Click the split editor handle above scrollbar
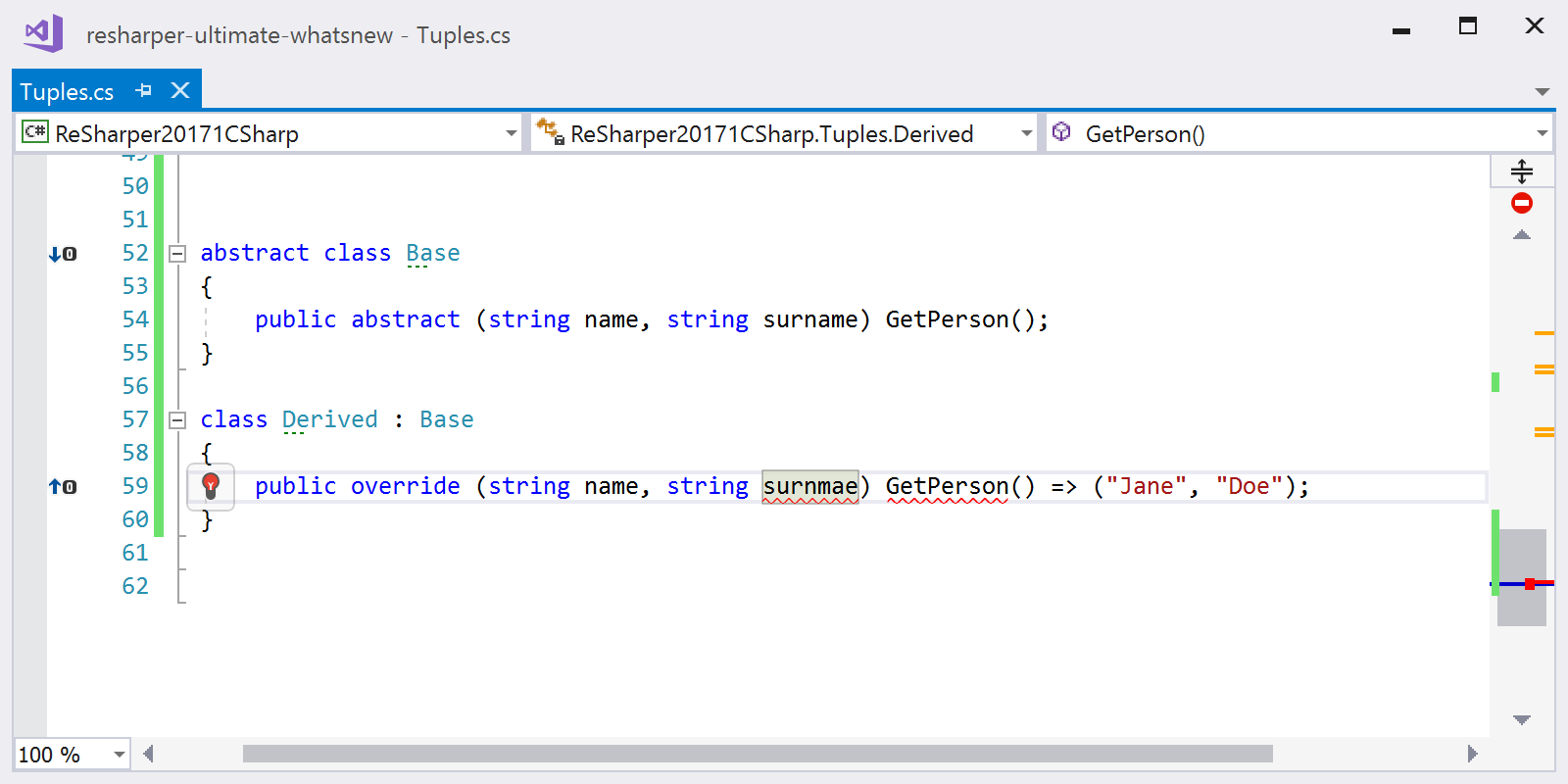 [1522, 171]
